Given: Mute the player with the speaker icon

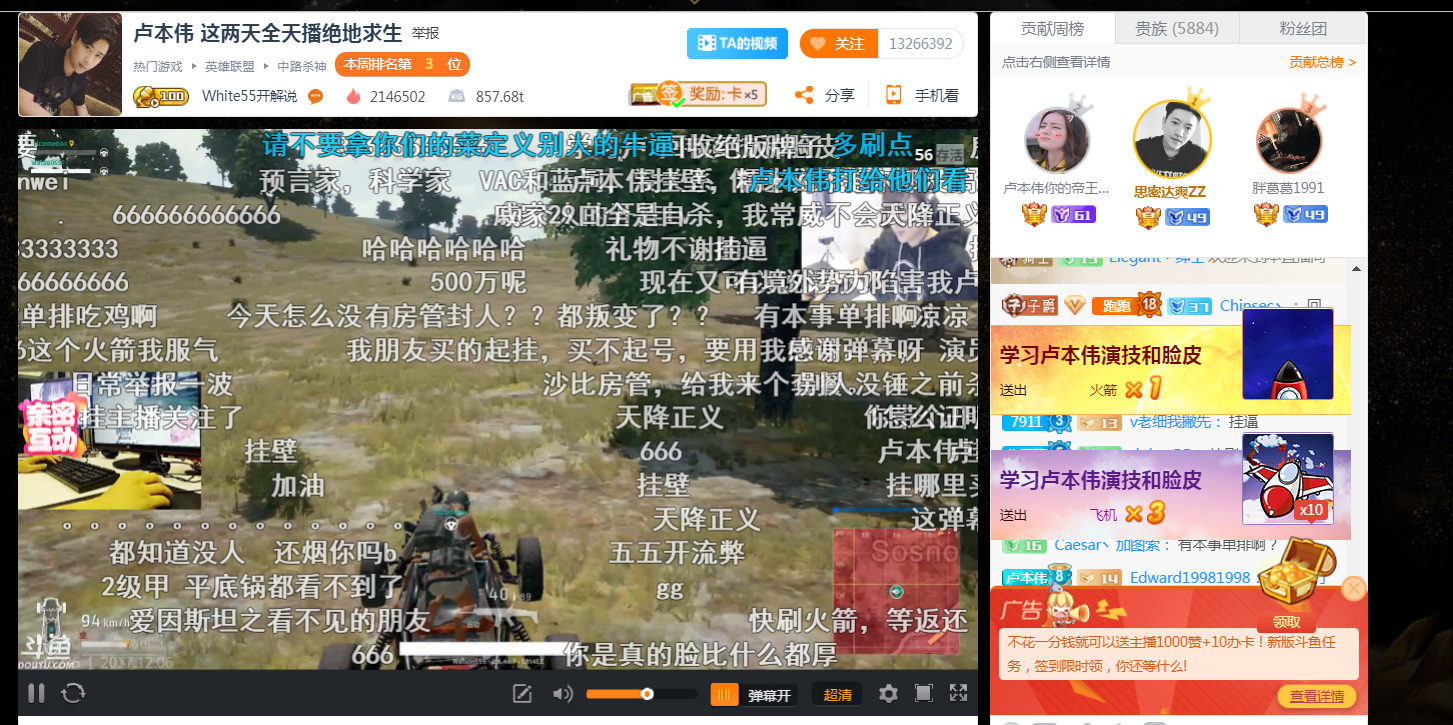Looking at the screenshot, I should click(562, 694).
